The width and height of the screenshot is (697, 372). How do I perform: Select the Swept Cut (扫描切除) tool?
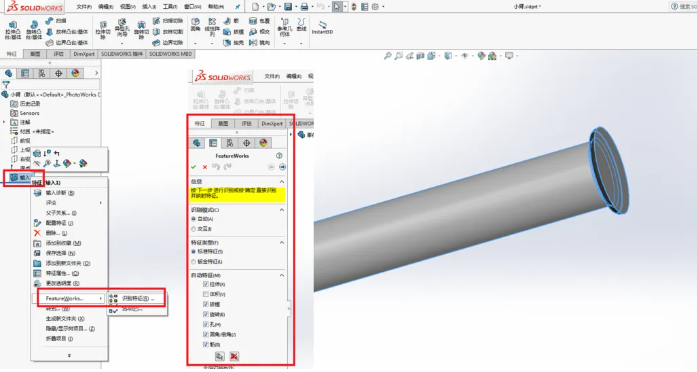[168, 21]
